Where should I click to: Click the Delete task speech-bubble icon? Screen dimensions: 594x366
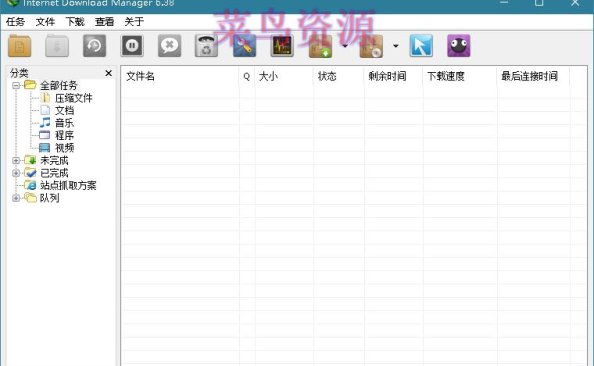pos(169,46)
